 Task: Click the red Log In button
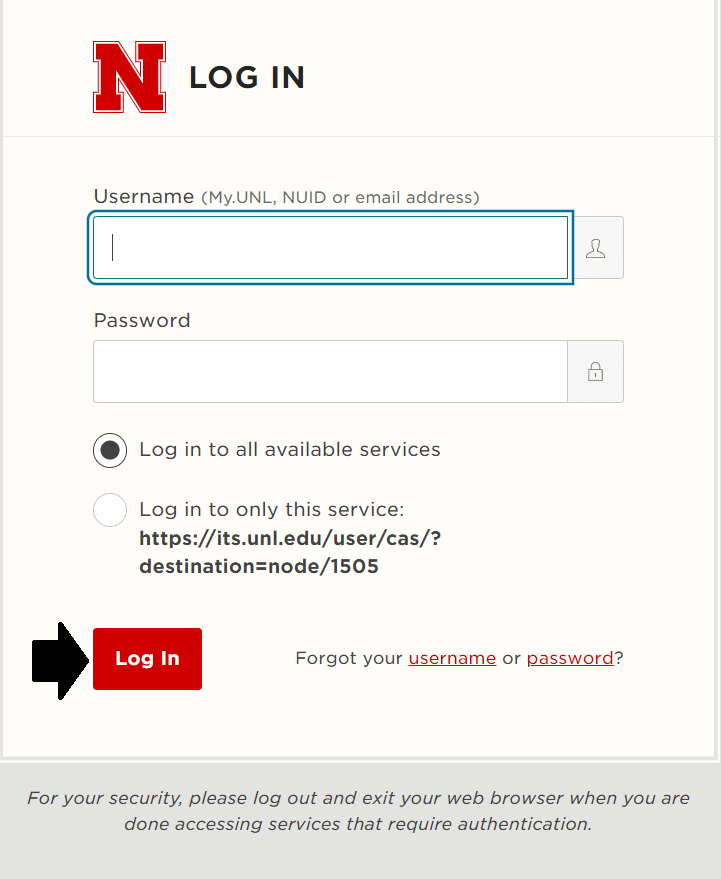pyautogui.click(x=147, y=659)
